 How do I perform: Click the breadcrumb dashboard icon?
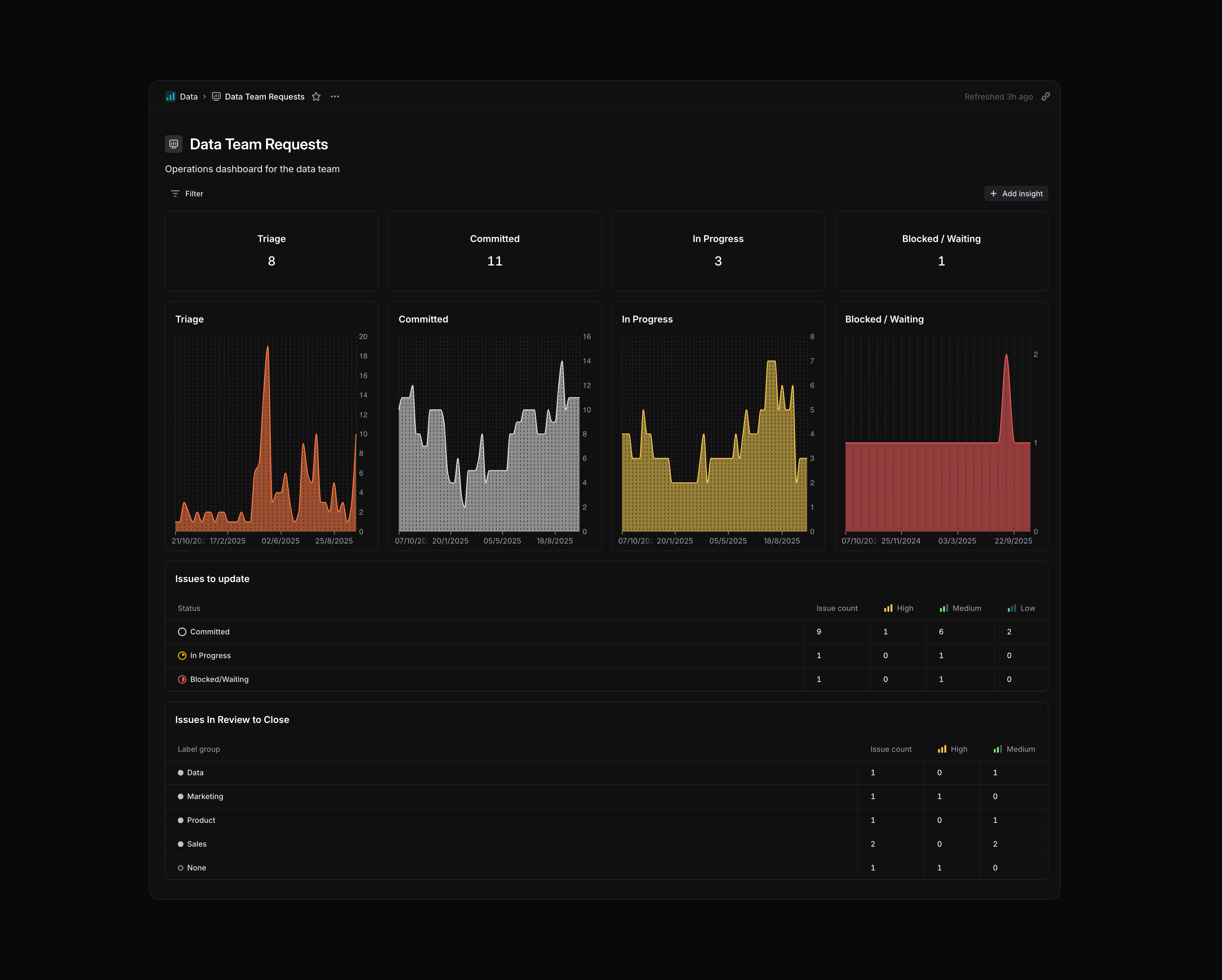click(216, 96)
